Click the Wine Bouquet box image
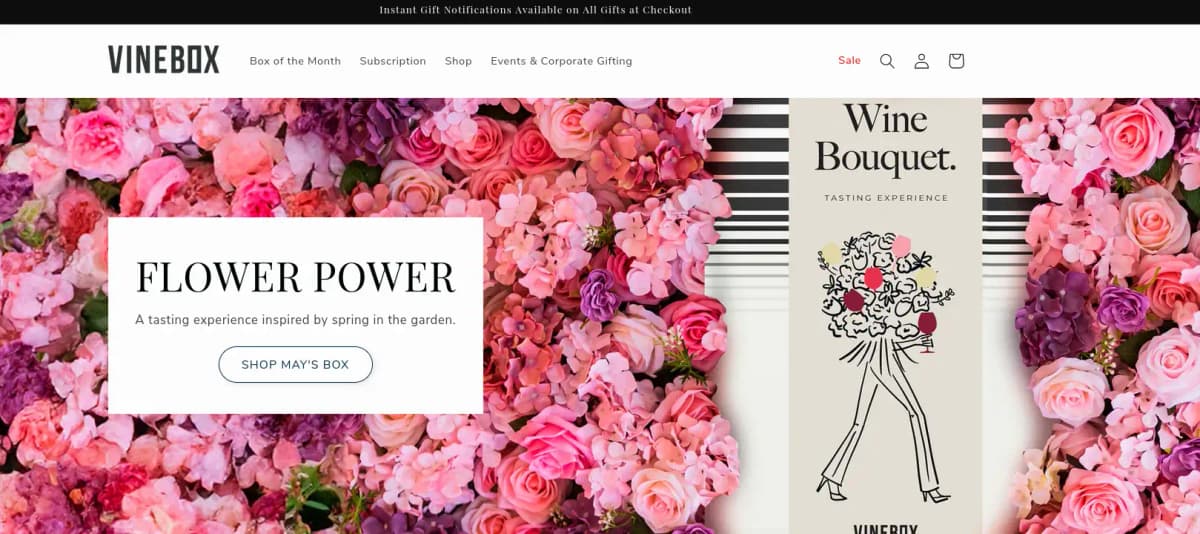Screen dimensions: 1200x534 [x=885, y=315]
